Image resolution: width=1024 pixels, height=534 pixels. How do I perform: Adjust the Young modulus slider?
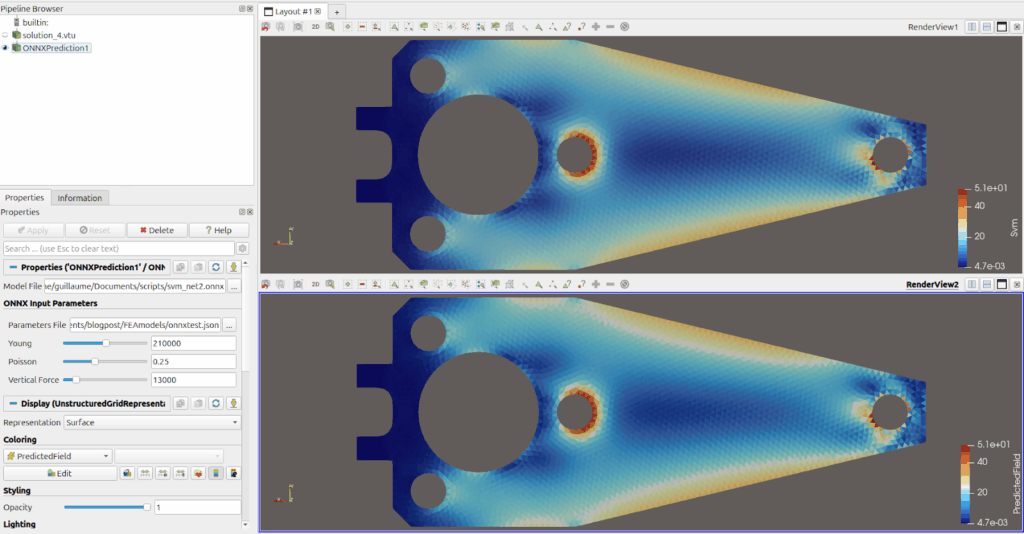[105, 343]
